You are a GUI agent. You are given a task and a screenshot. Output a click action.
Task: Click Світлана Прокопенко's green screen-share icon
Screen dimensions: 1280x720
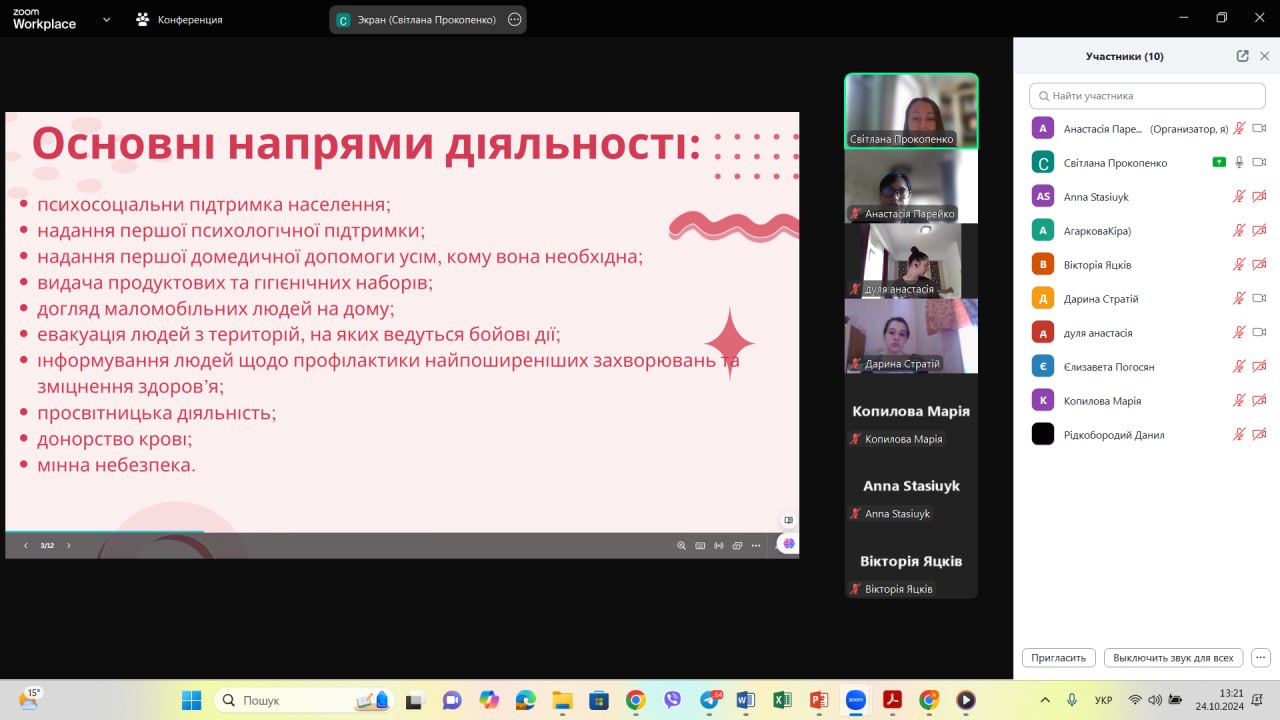point(1218,162)
